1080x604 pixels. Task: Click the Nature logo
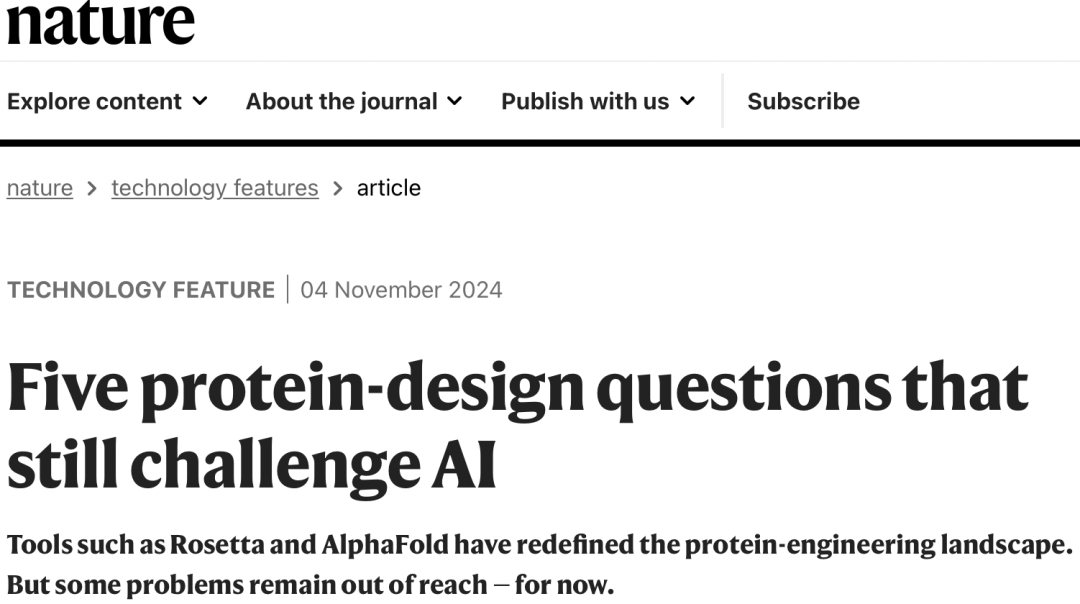point(100,22)
